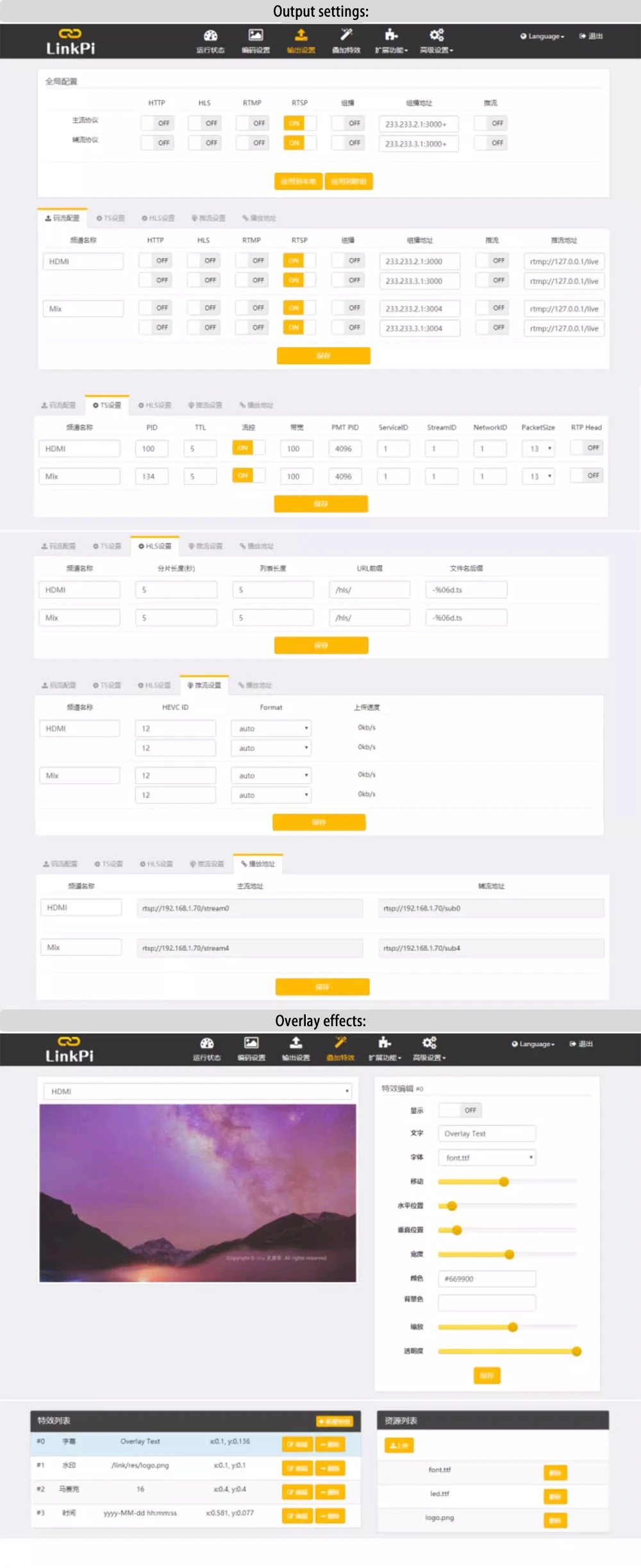The width and height of the screenshot is (641, 1568).
Task: Open 扩展功能 puzzle icon in Output settings navbar
Action: (391, 35)
